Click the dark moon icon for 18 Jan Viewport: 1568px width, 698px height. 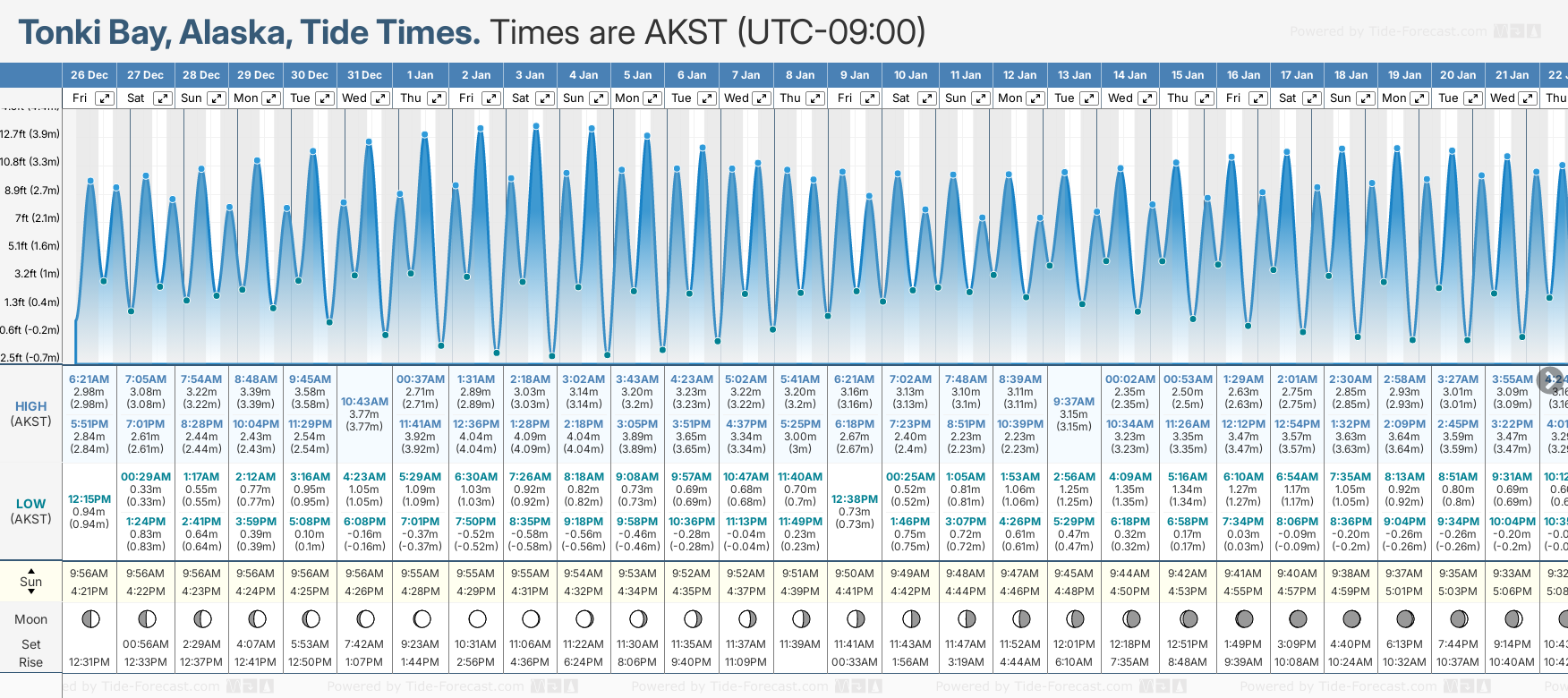(x=1351, y=619)
